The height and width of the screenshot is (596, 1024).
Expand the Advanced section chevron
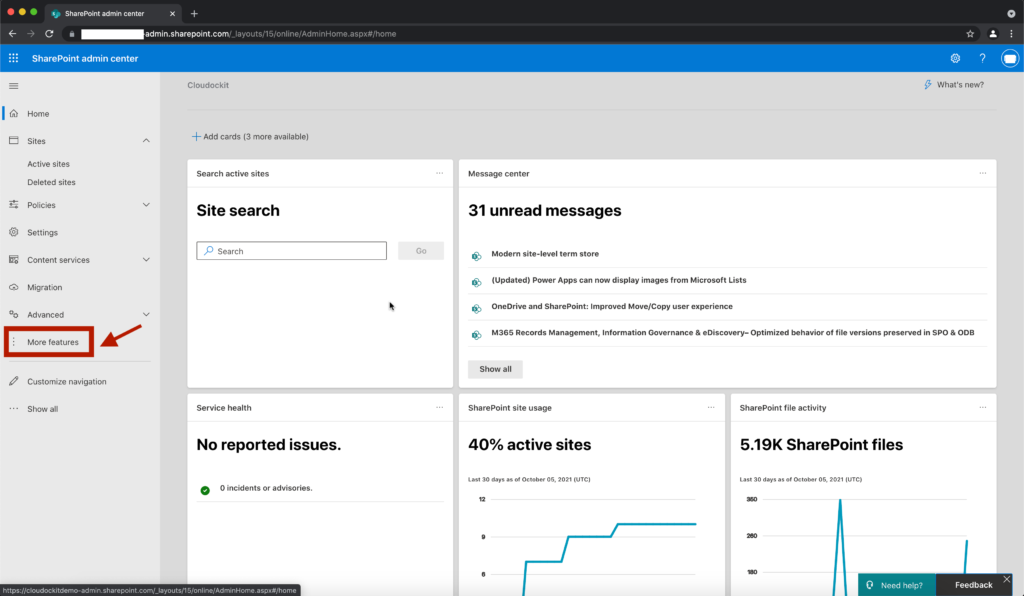point(146,314)
